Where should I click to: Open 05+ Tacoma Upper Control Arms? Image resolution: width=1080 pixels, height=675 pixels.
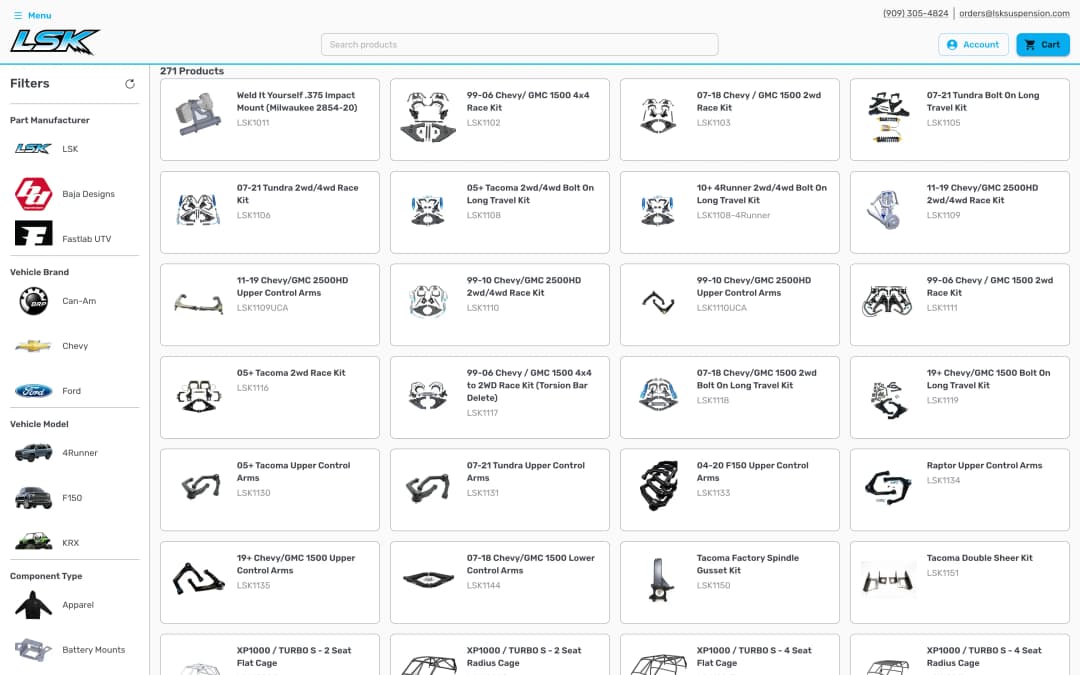click(269, 490)
